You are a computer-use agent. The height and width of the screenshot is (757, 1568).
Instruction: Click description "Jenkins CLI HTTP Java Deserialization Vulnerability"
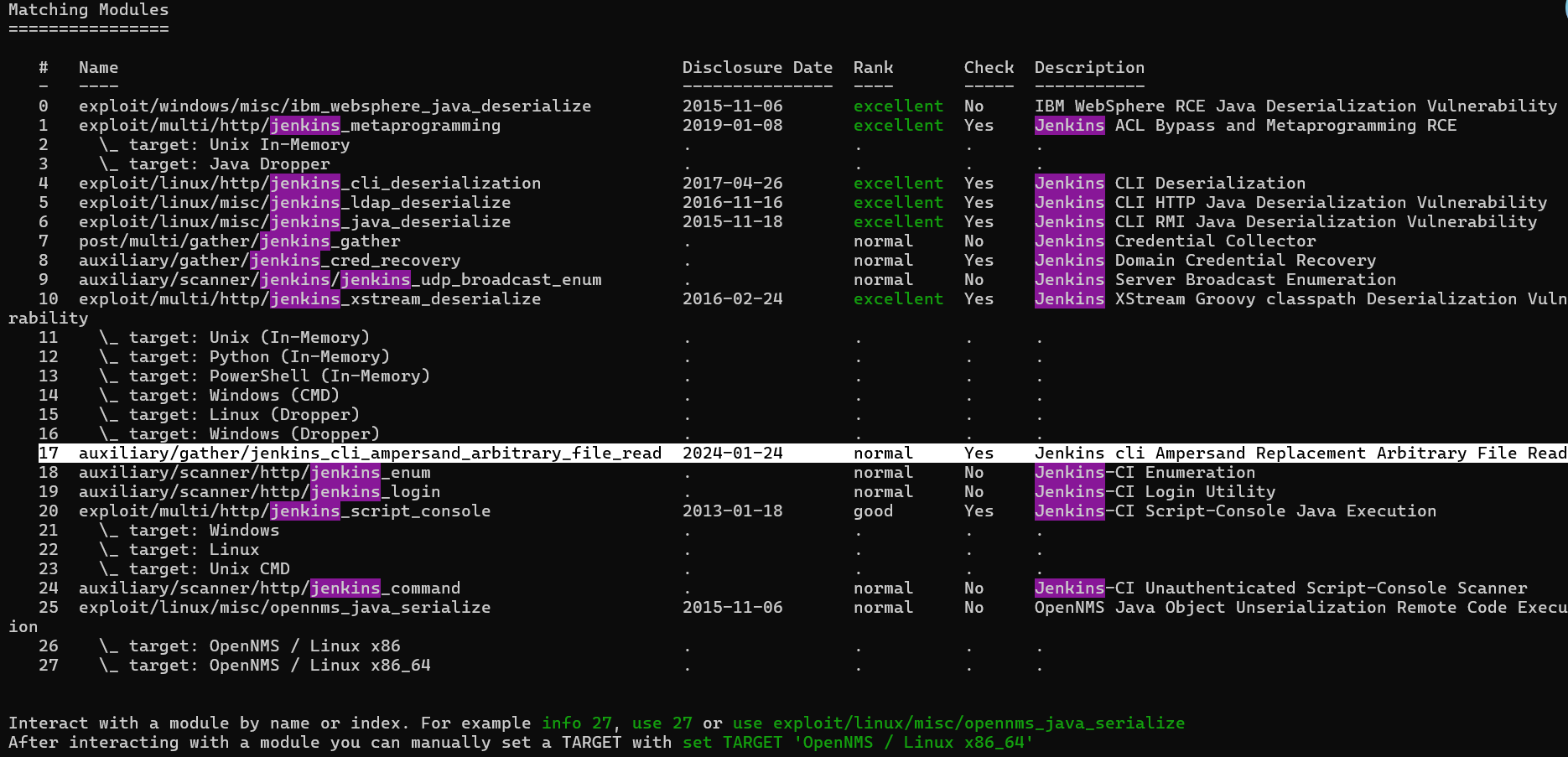(x=1291, y=203)
